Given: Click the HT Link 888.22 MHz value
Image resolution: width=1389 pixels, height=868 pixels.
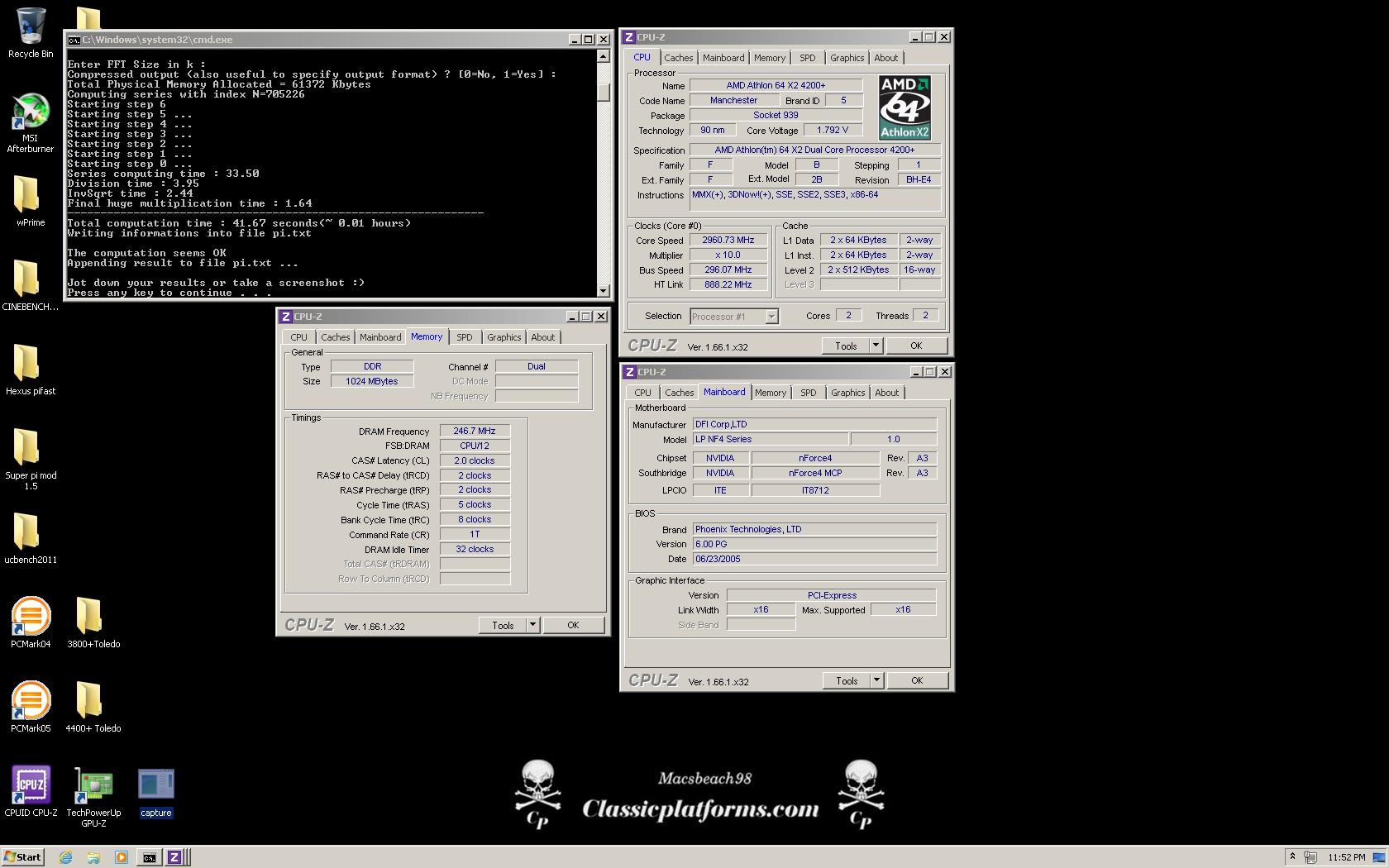Looking at the screenshot, I should (x=728, y=284).
